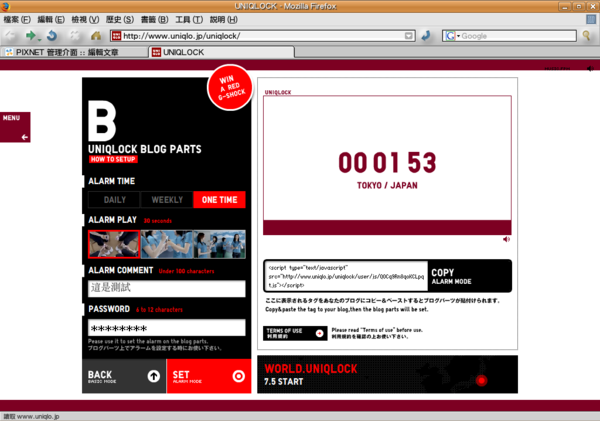Viewport: 600px width, 421px height.
Task: Click the HOW TO SETUP link
Action: click(x=113, y=159)
